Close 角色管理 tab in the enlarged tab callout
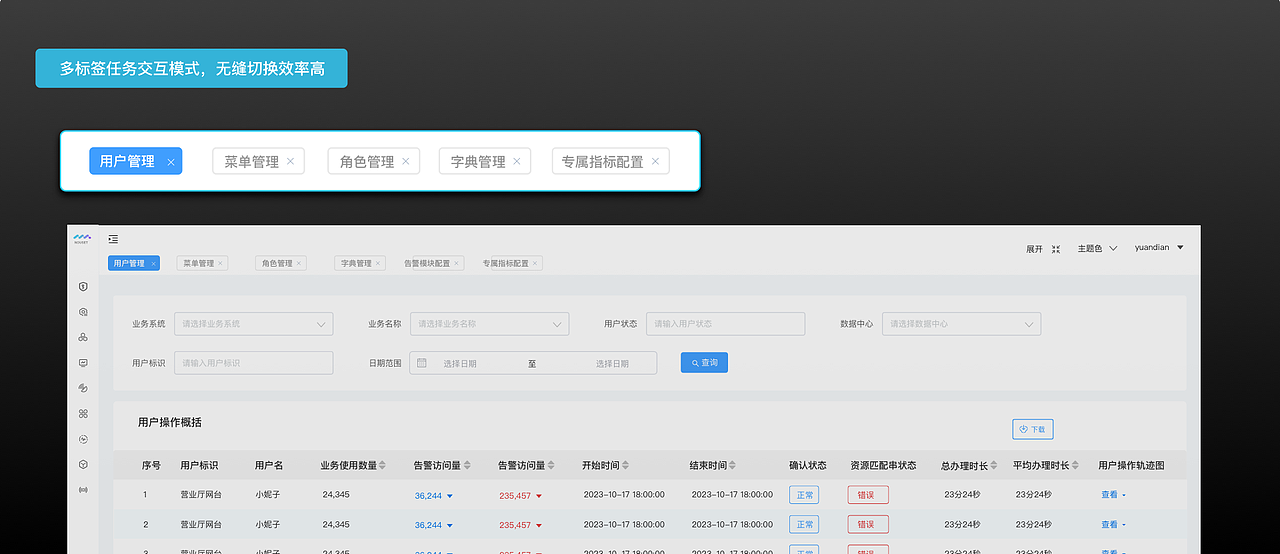Viewport: 1280px width, 554px height. [405, 161]
